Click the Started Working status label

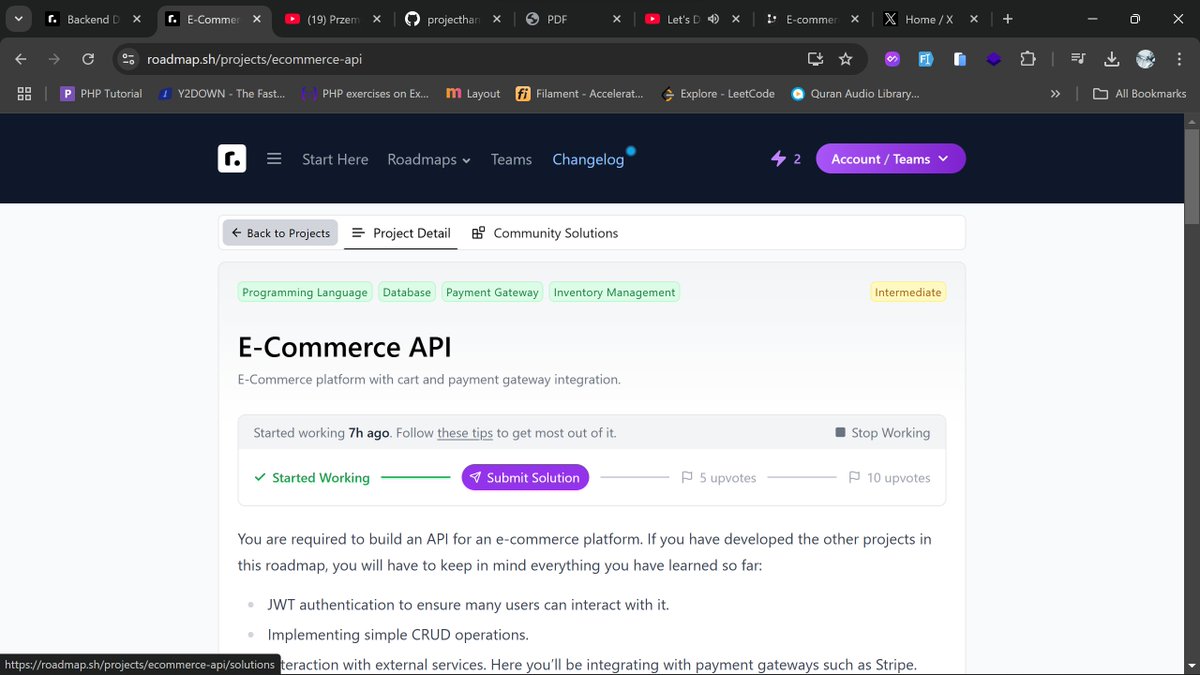coord(311,478)
